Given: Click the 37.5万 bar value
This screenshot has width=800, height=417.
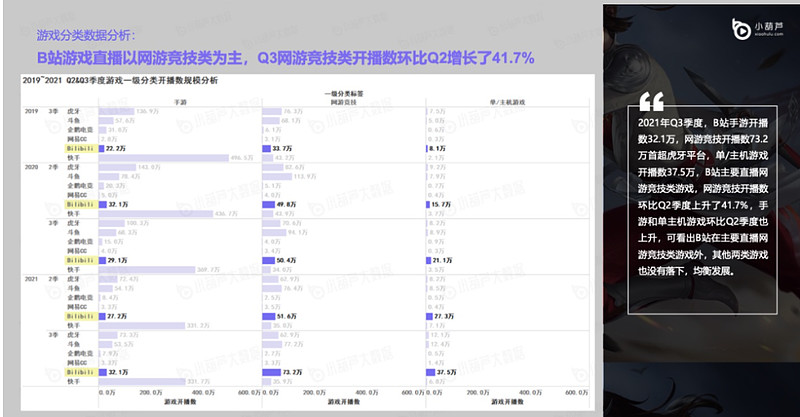Looking at the screenshot, I should [x=446, y=372].
